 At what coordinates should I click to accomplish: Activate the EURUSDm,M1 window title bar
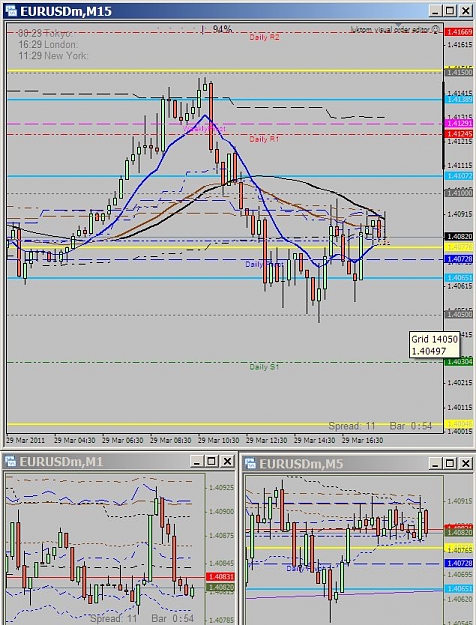coord(120,462)
